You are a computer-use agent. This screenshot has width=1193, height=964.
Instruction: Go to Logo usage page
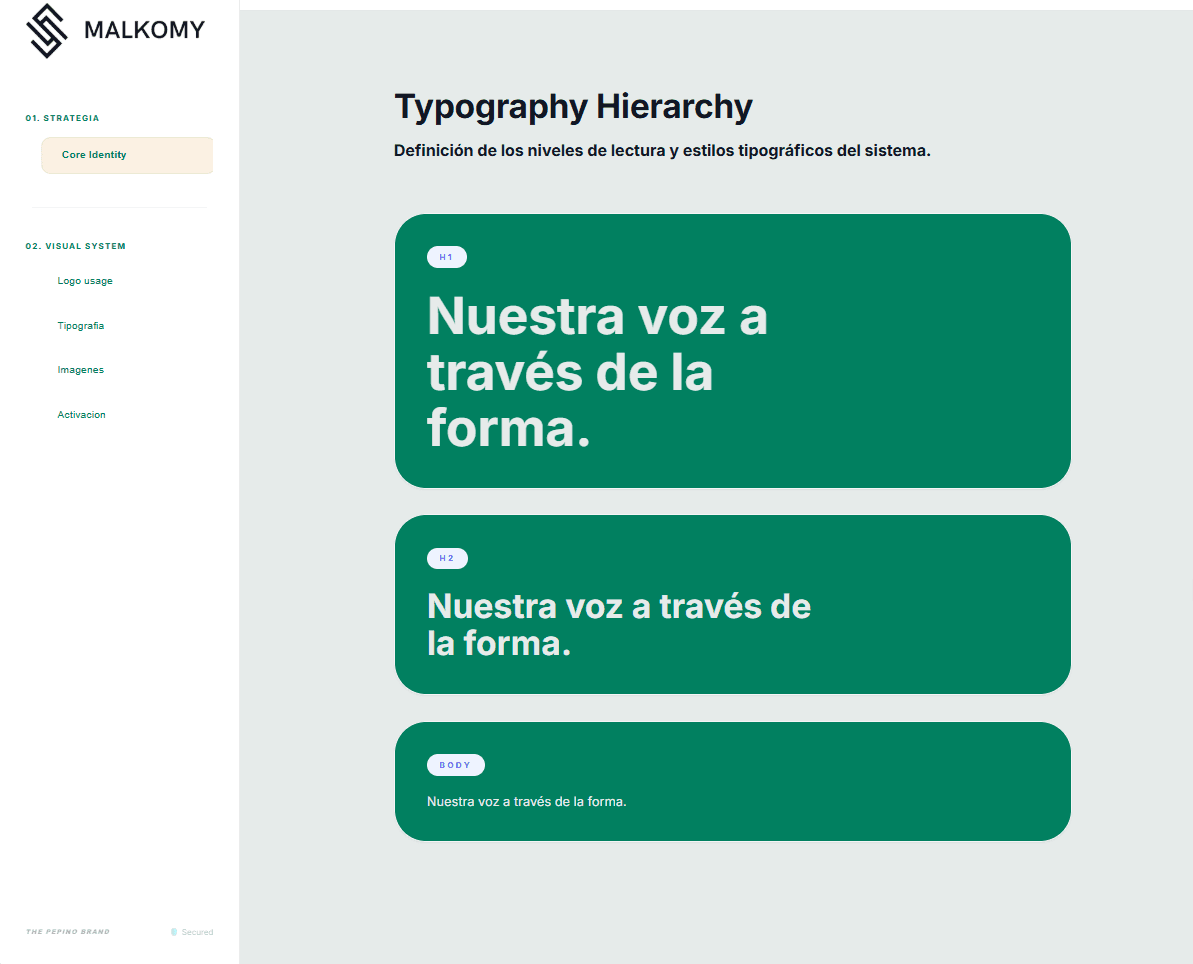pos(85,281)
